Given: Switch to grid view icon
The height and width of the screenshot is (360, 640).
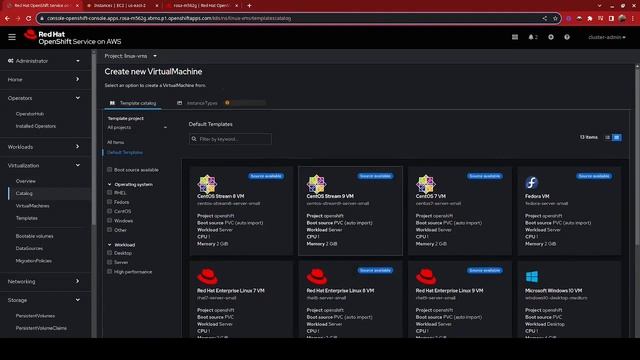Looking at the screenshot, I should point(617,138).
